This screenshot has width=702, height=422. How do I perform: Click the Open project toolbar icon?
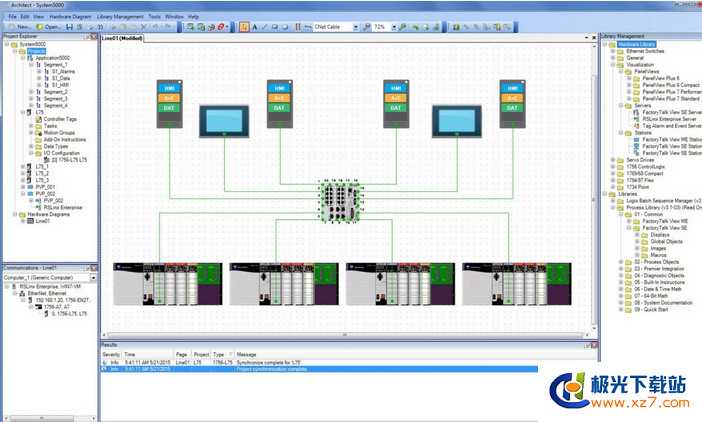(x=39, y=27)
